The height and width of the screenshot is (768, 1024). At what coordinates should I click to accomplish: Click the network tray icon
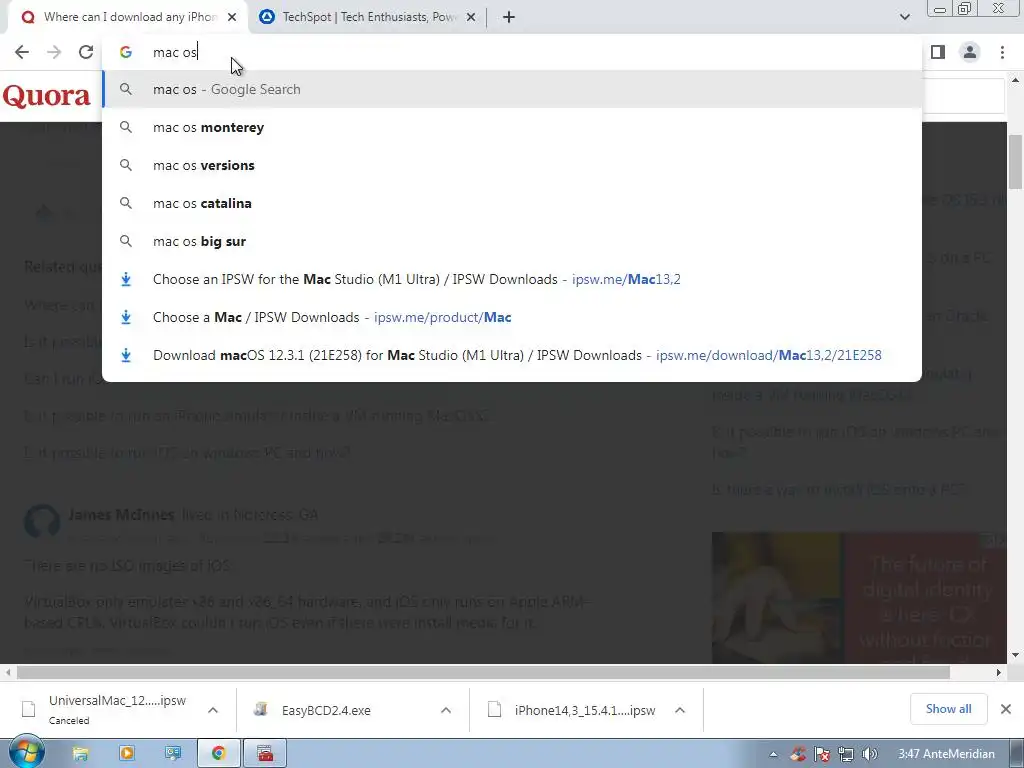846,754
